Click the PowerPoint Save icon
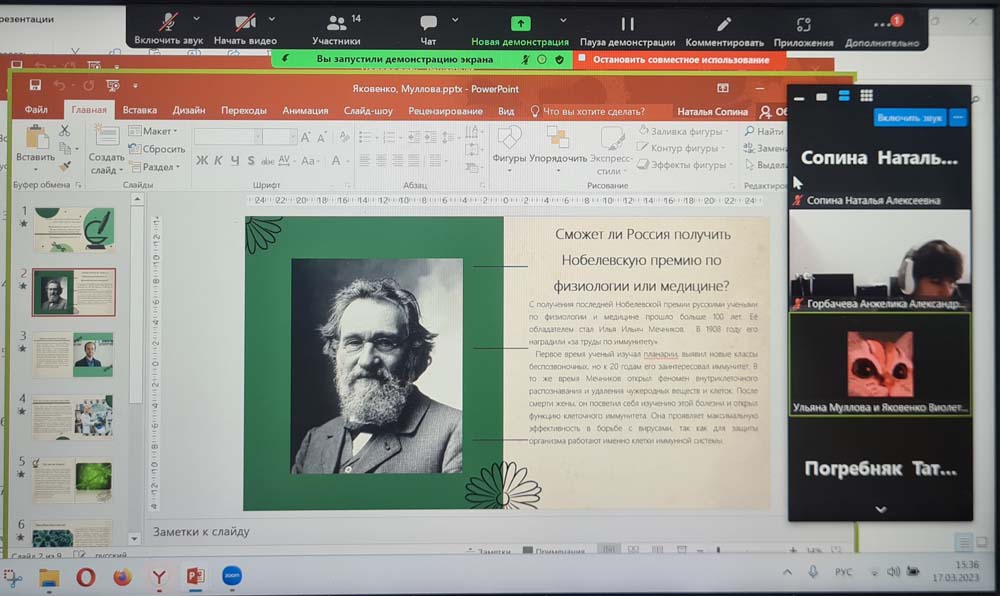The height and width of the screenshot is (596, 1000). [x=35, y=86]
